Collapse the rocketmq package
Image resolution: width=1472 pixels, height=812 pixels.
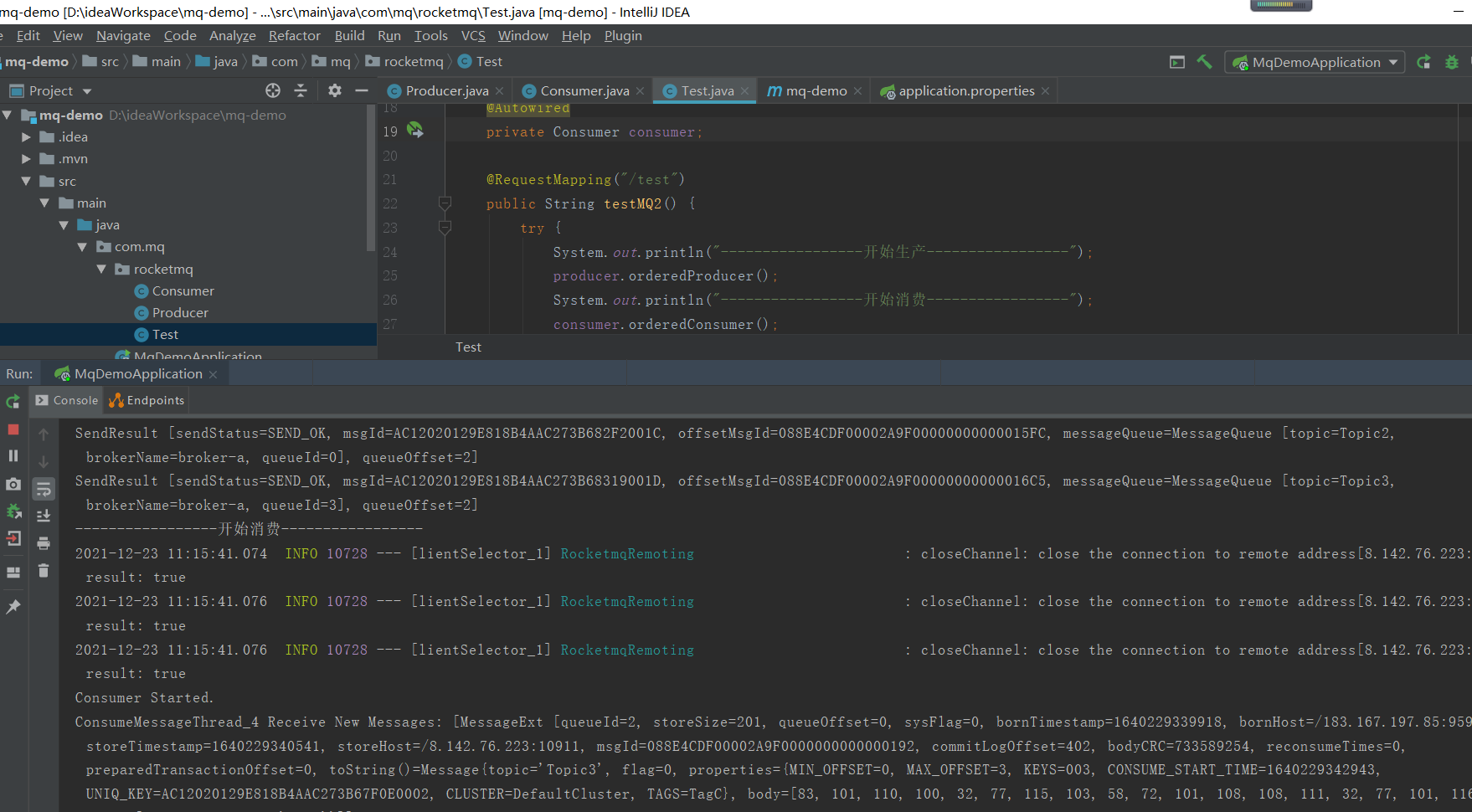101,269
